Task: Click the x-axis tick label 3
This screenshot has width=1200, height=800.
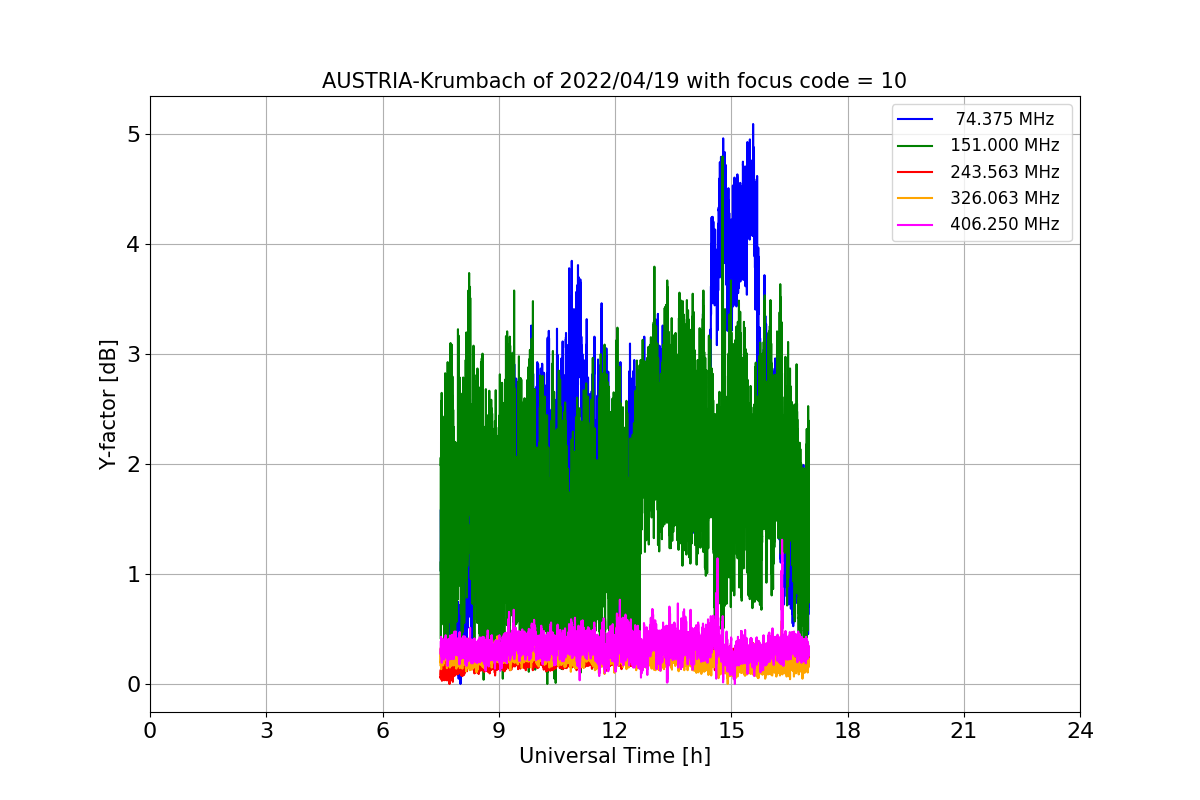Action: [266, 730]
